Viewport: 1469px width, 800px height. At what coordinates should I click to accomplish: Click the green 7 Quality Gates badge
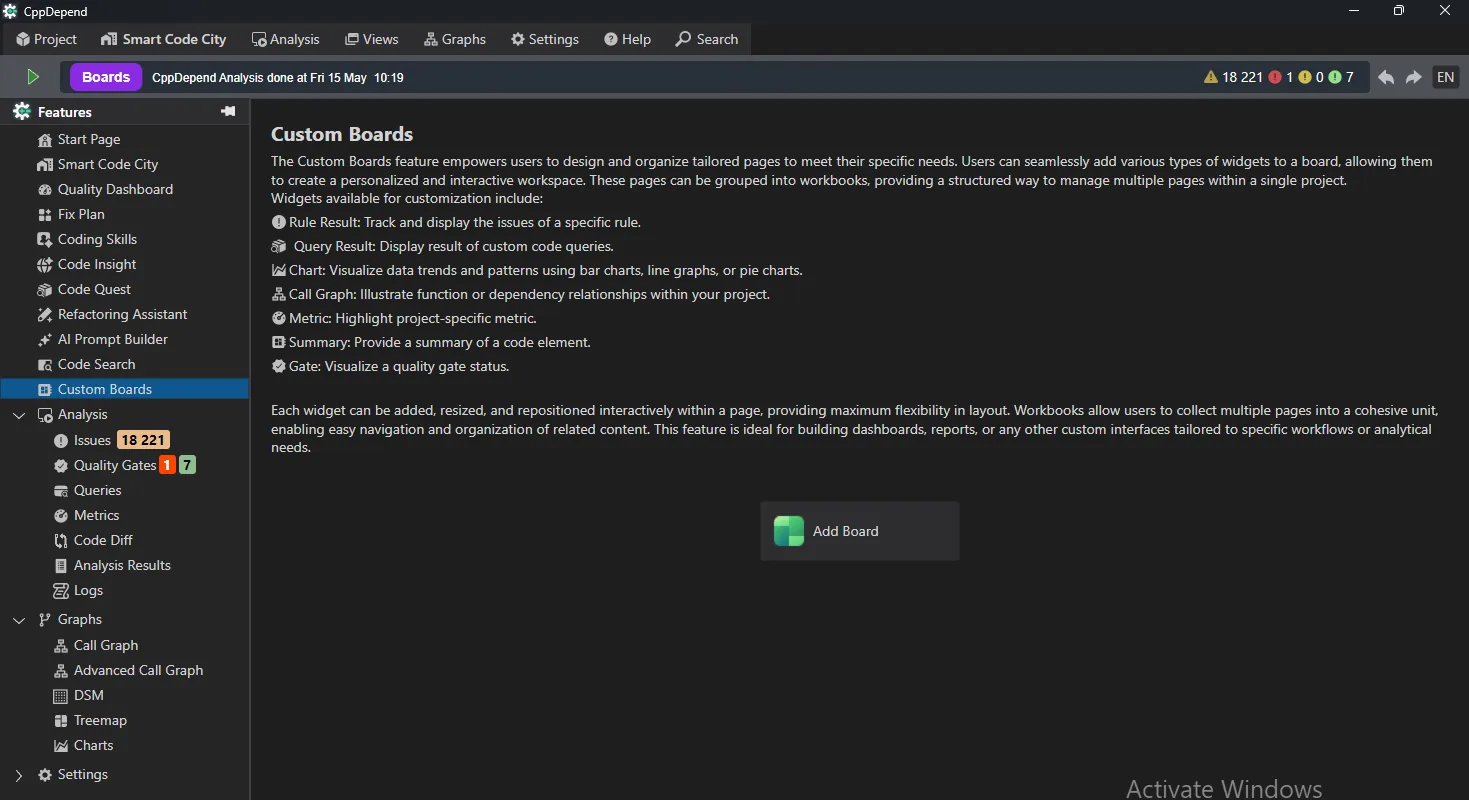(x=187, y=465)
